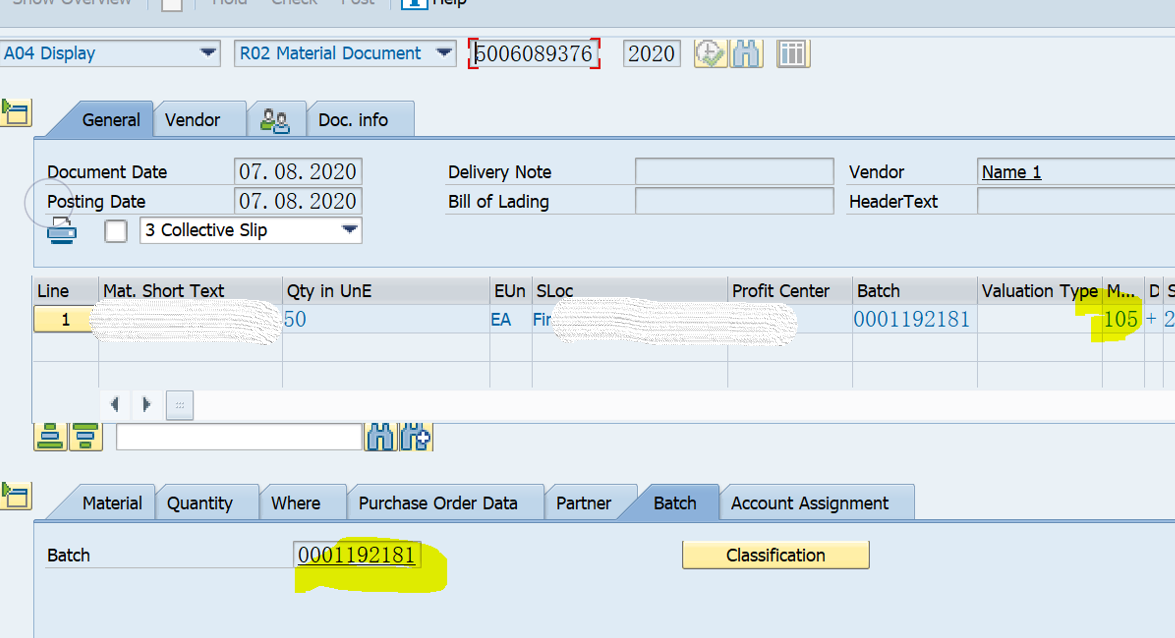Click the binoculars find icon in top toolbar

(x=746, y=54)
